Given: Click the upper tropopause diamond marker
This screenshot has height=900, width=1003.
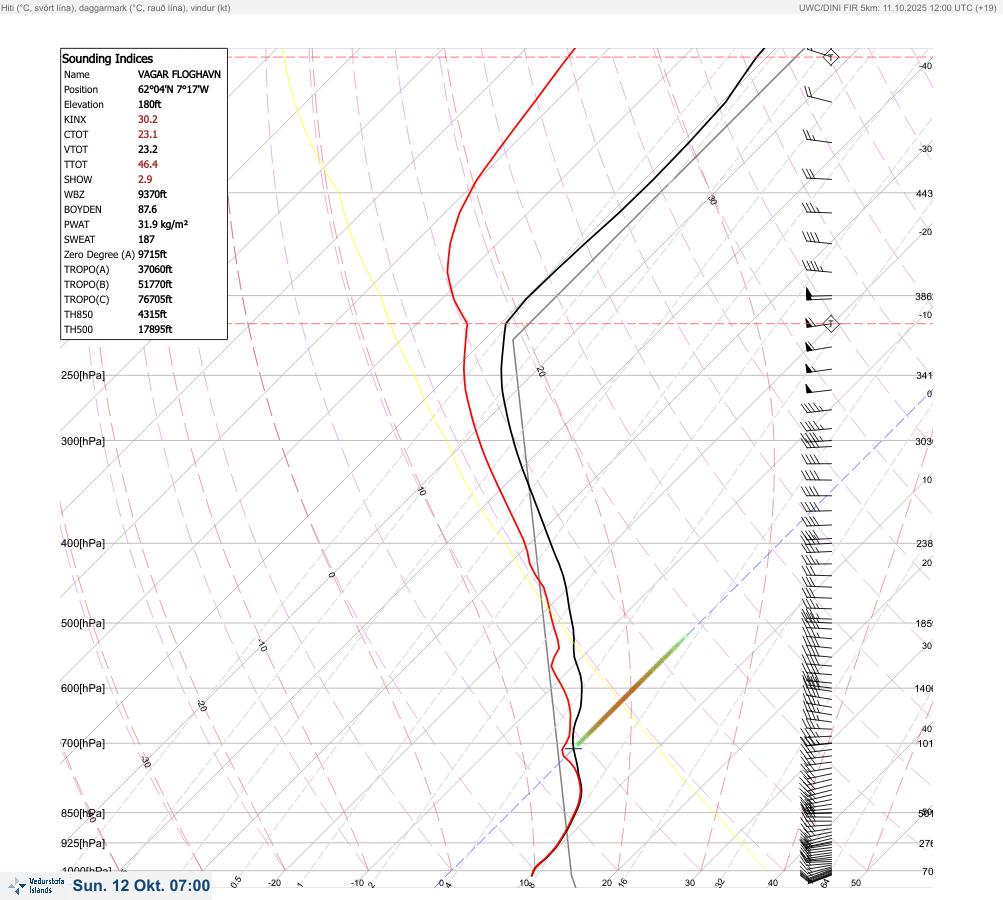Looking at the screenshot, I should point(830,57).
